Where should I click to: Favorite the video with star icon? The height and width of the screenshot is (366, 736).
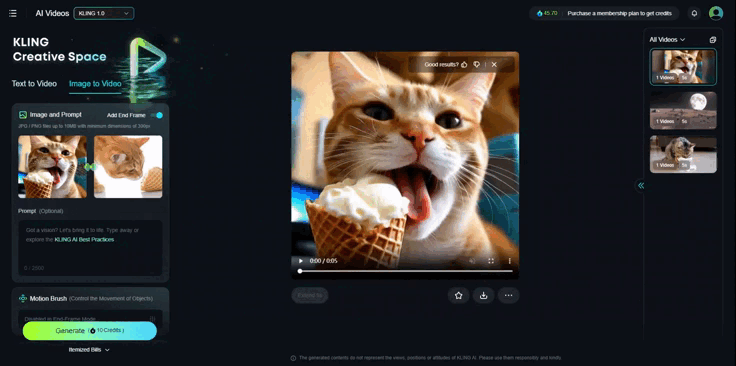459,295
